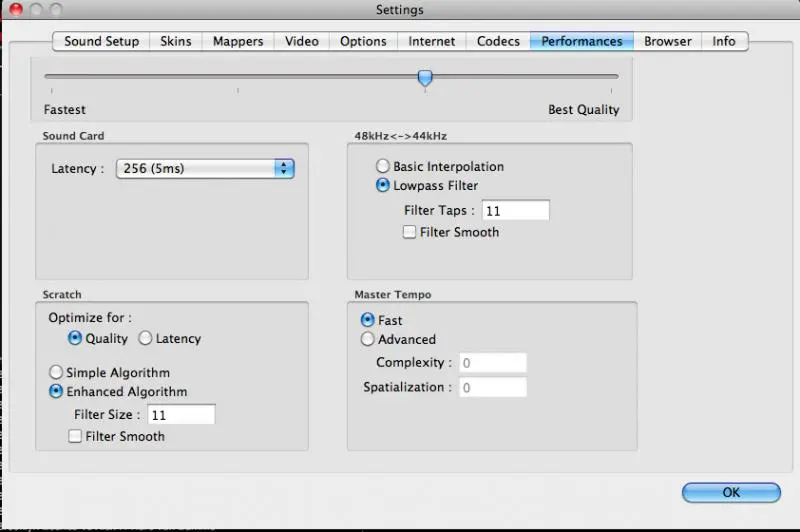The height and width of the screenshot is (532, 800).
Task: Enable Filter Smooth in Scratch section
Action: 75,437
